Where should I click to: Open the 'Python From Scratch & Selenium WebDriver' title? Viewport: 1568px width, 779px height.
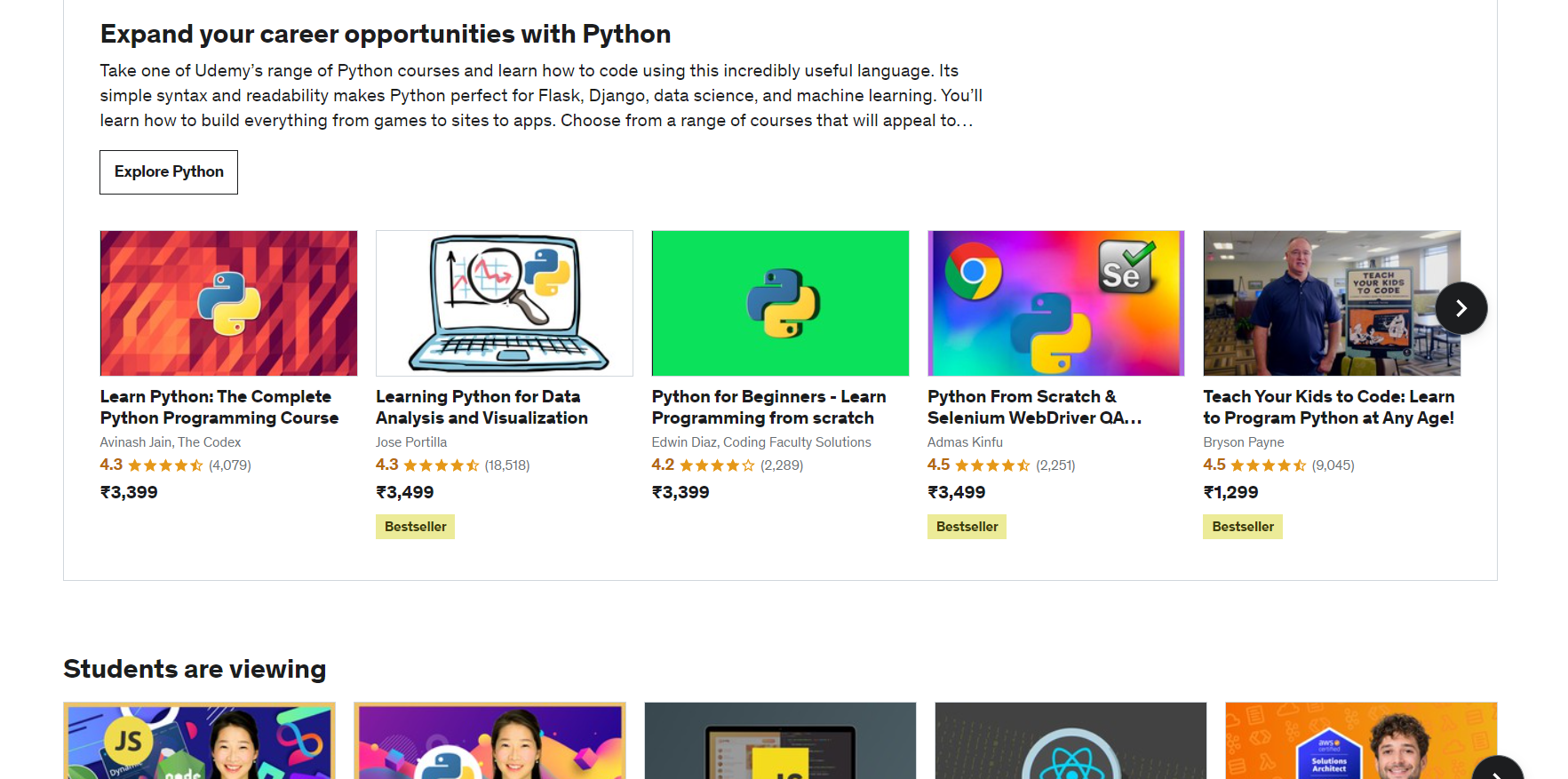click(1034, 407)
